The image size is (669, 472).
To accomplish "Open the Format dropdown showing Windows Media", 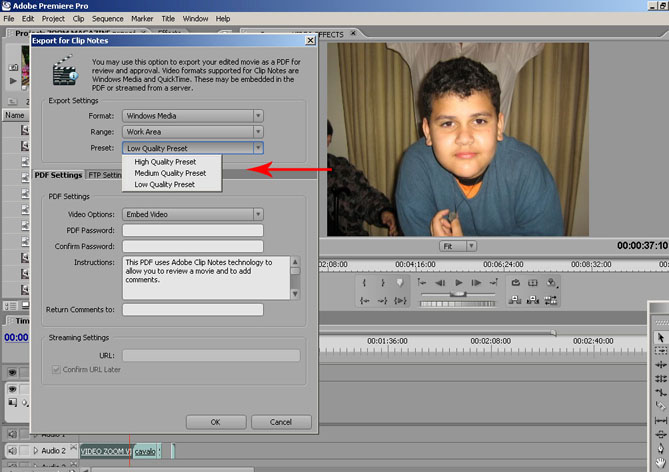I will point(193,116).
